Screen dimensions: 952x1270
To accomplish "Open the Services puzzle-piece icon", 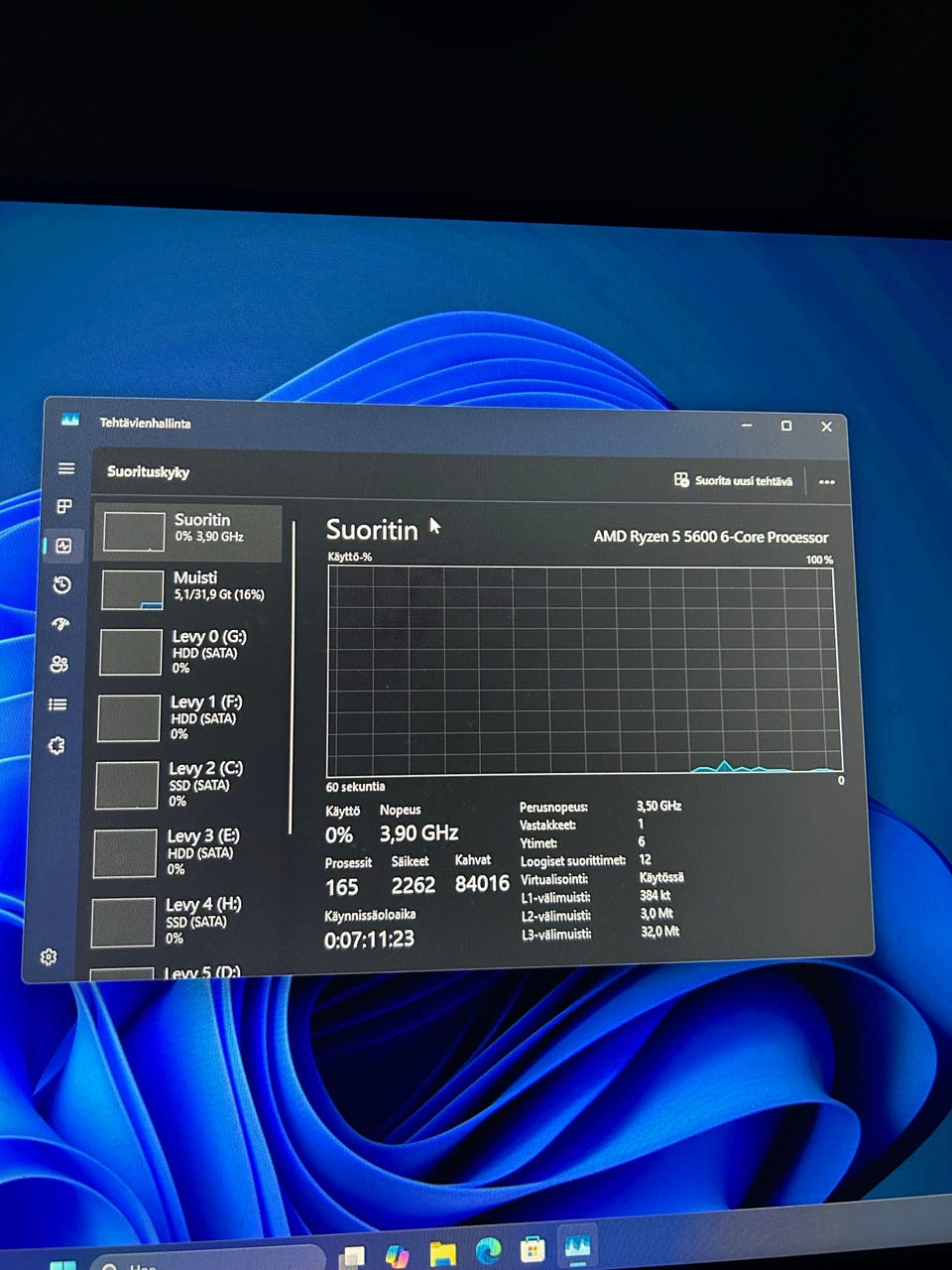I will pos(57,745).
